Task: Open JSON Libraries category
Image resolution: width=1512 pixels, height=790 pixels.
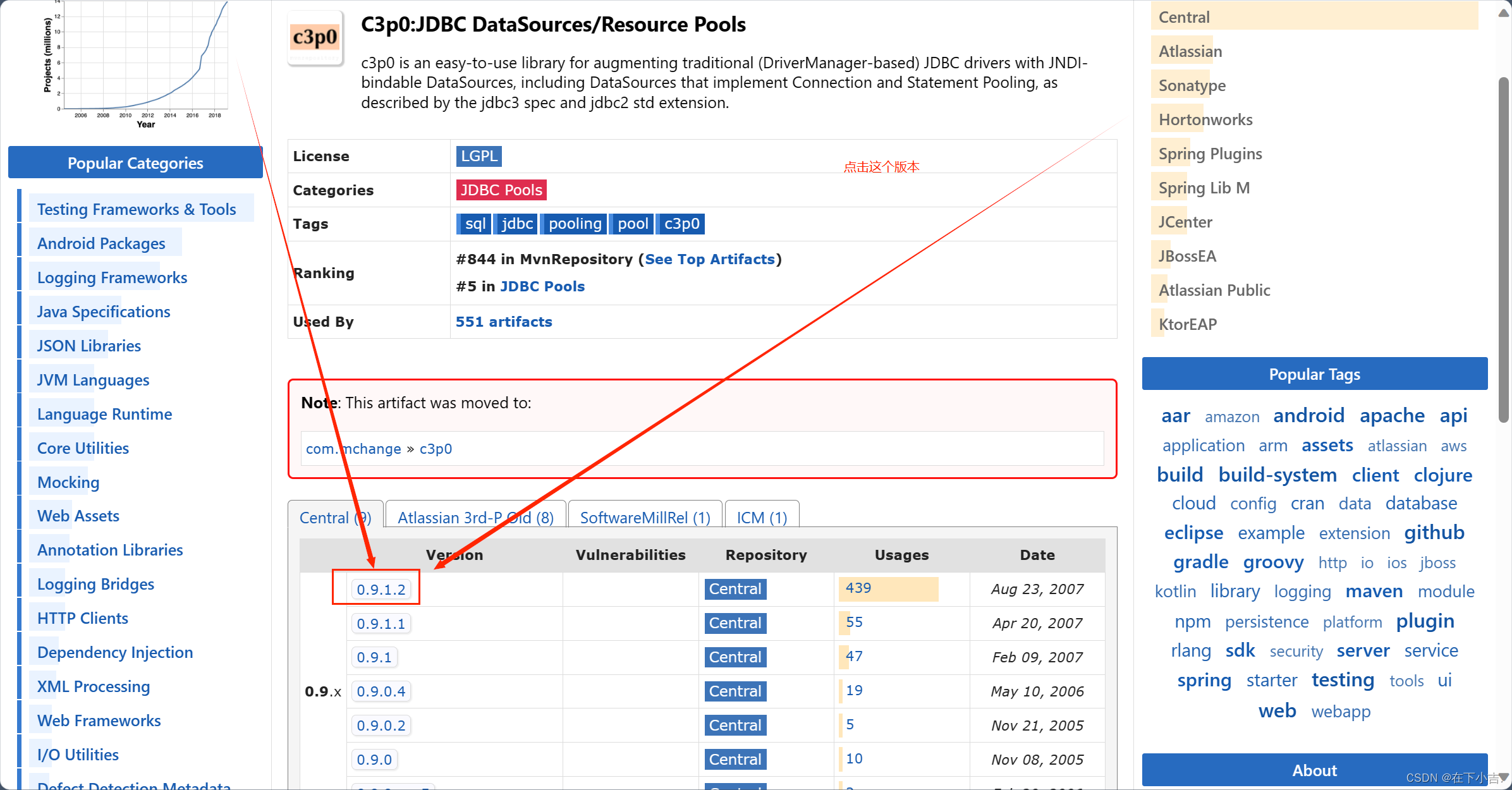Action: pos(88,346)
